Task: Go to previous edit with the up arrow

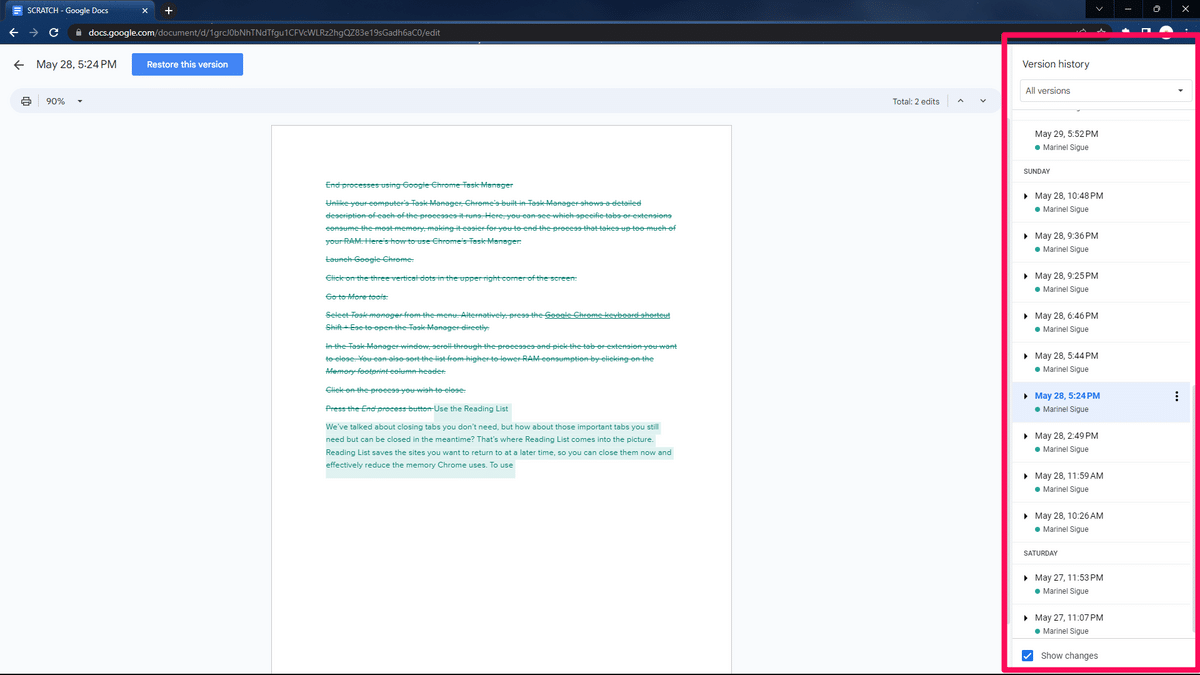Action: click(x=960, y=101)
